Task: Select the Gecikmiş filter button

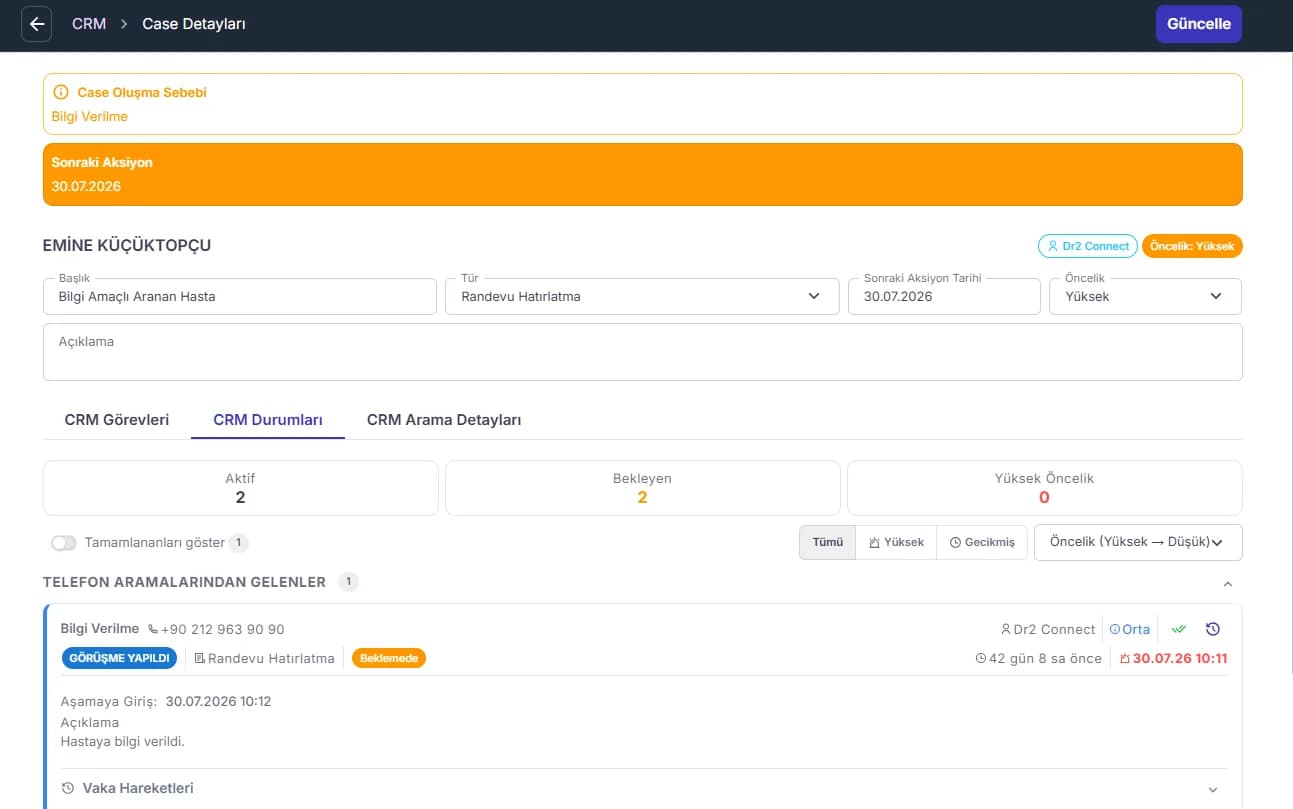Action: pyautogui.click(x=982, y=542)
